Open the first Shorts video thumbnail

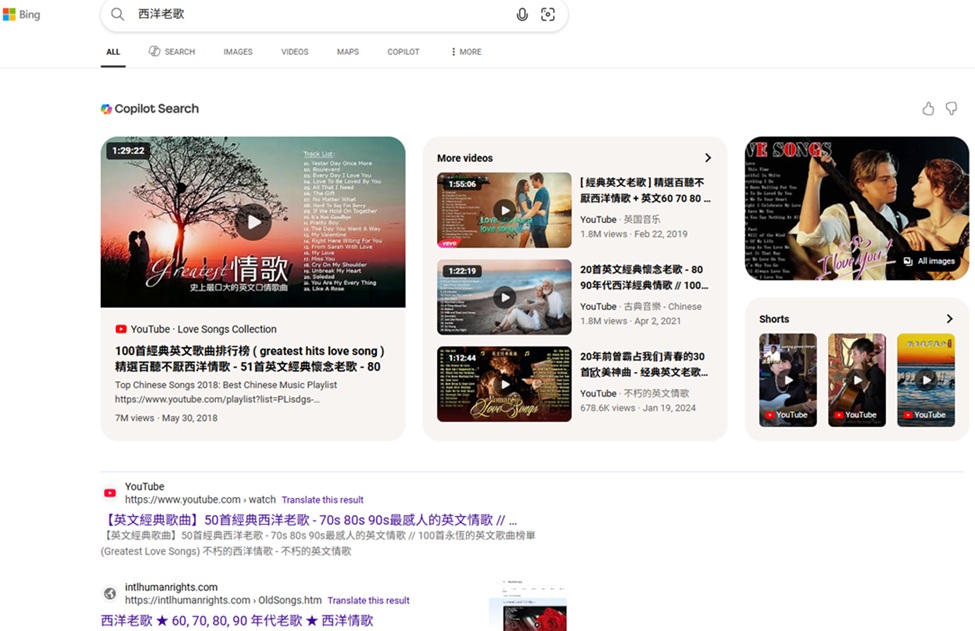click(787, 380)
